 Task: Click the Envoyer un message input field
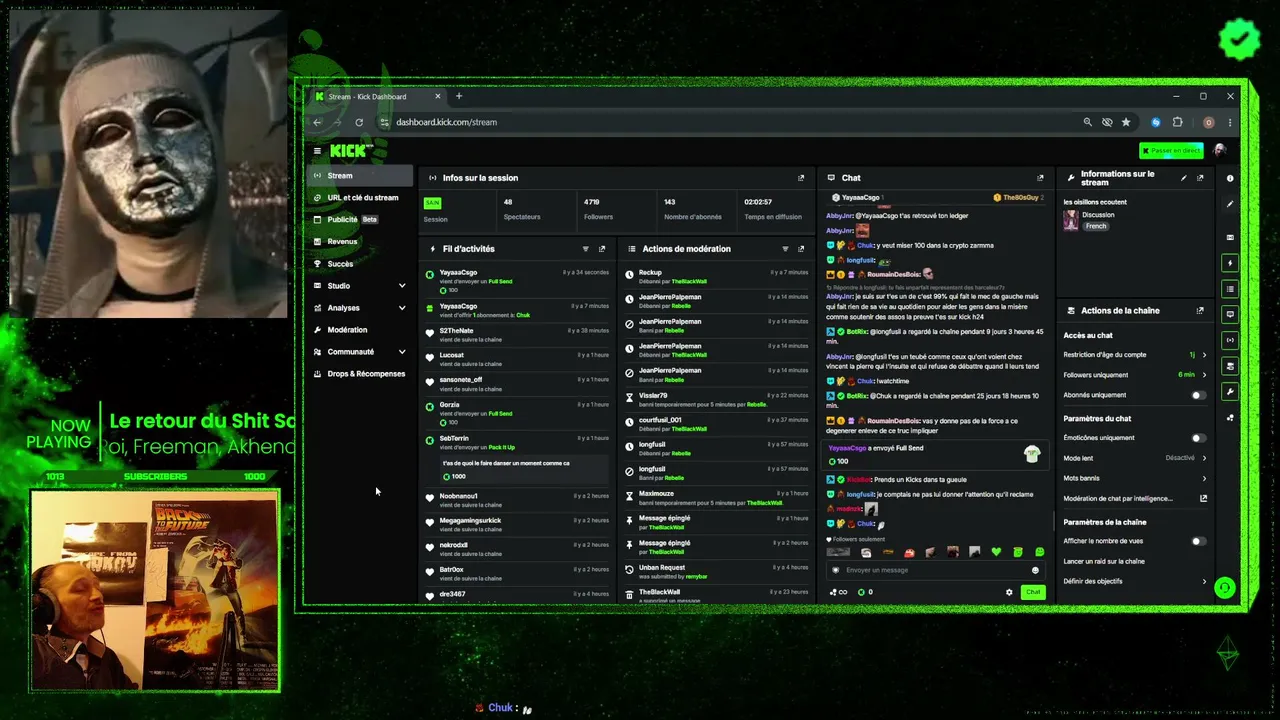point(935,570)
